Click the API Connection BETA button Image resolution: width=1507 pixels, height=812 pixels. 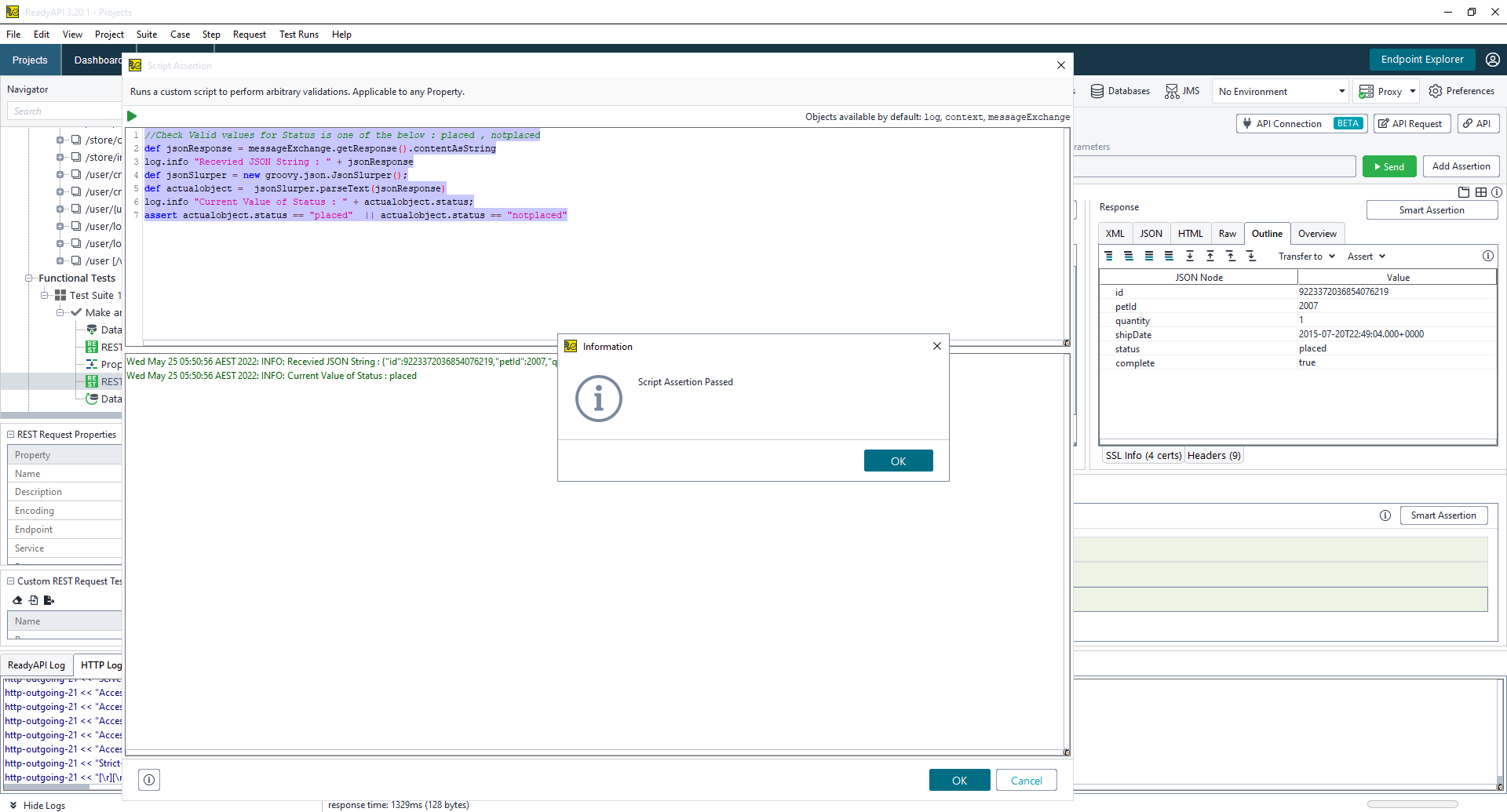click(1301, 123)
